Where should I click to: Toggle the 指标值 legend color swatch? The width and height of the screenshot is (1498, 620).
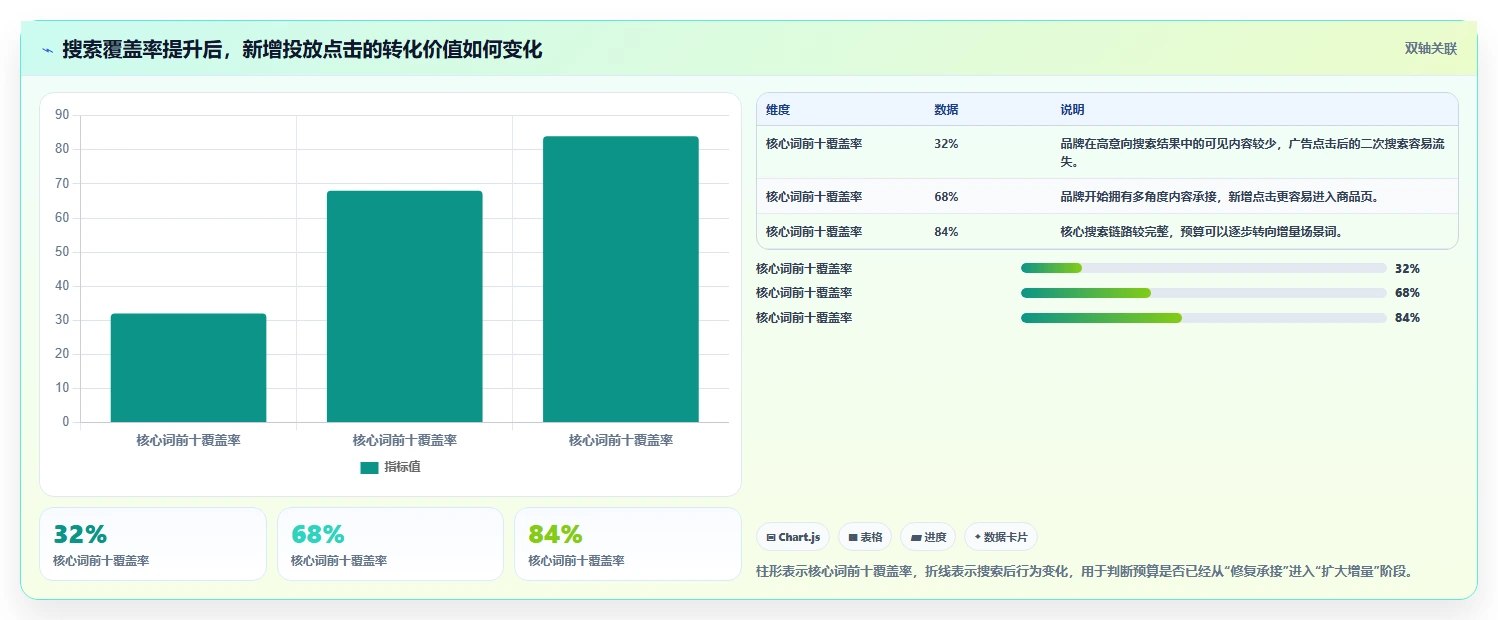[x=369, y=467]
